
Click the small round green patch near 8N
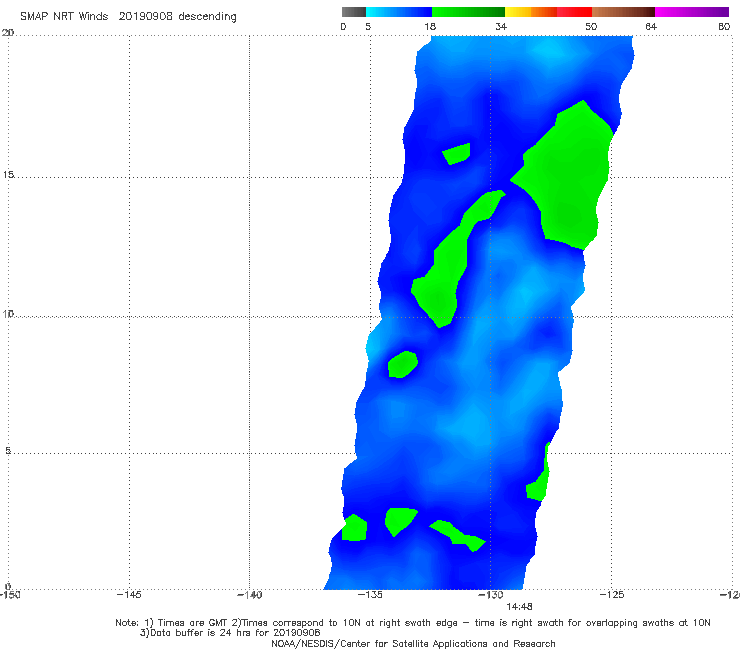pos(402,364)
